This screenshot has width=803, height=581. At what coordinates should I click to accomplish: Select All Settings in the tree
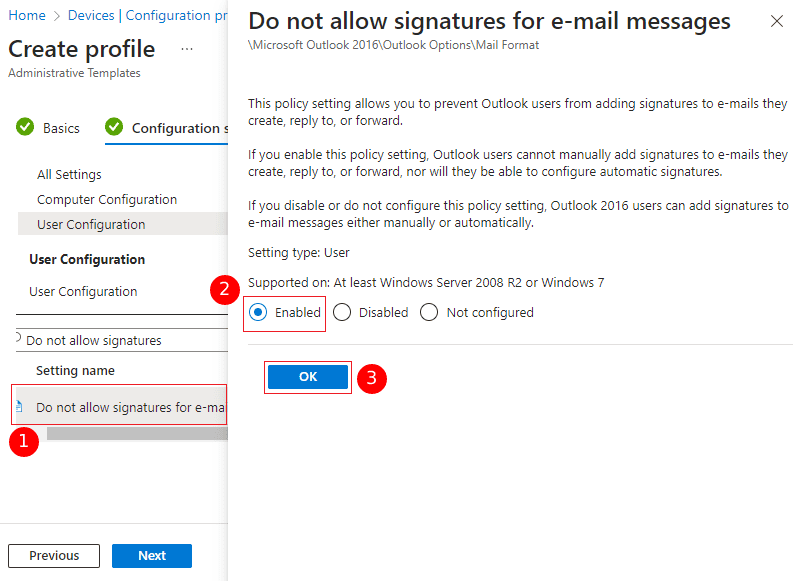(x=69, y=174)
